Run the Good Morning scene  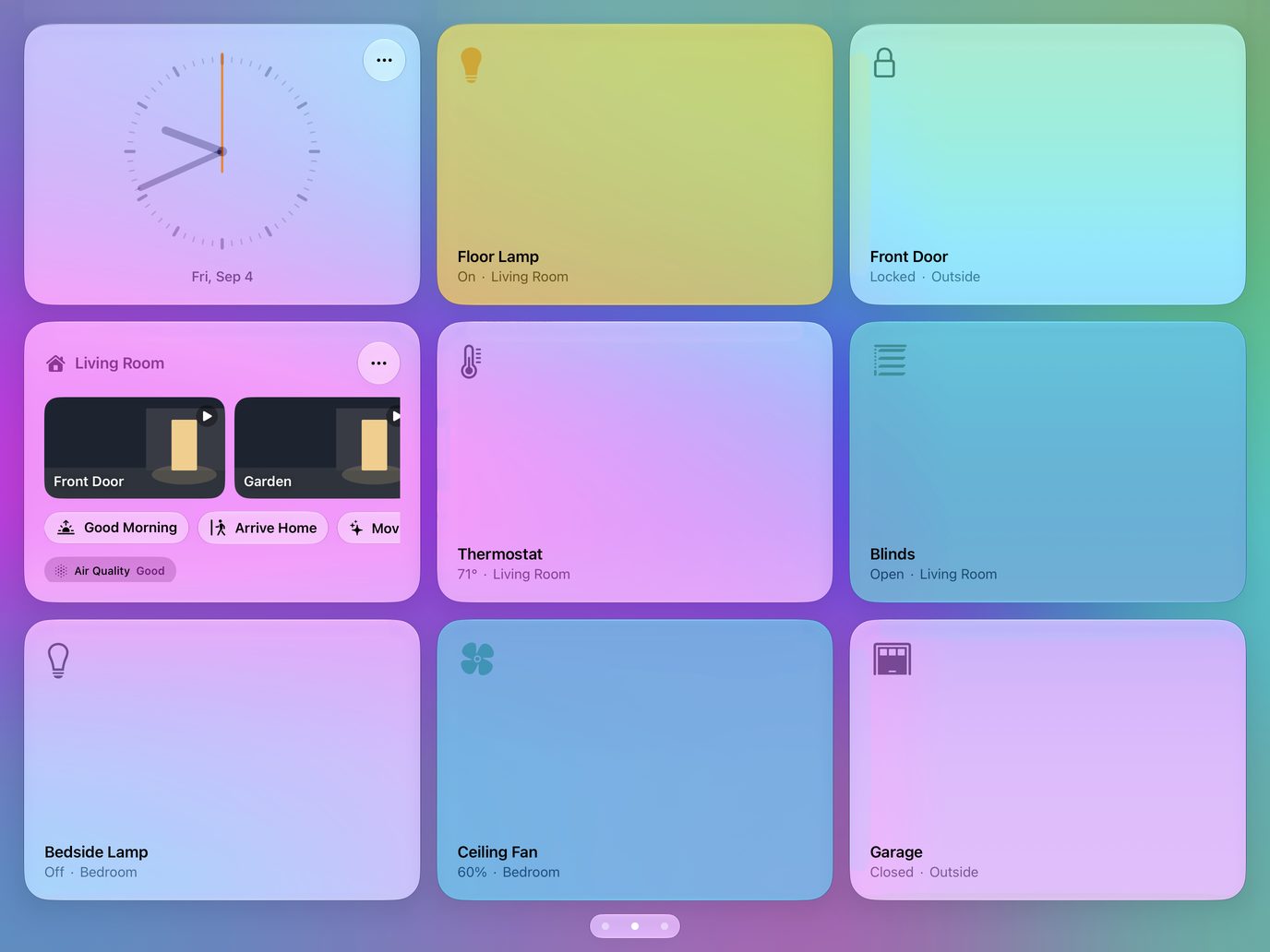click(116, 528)
